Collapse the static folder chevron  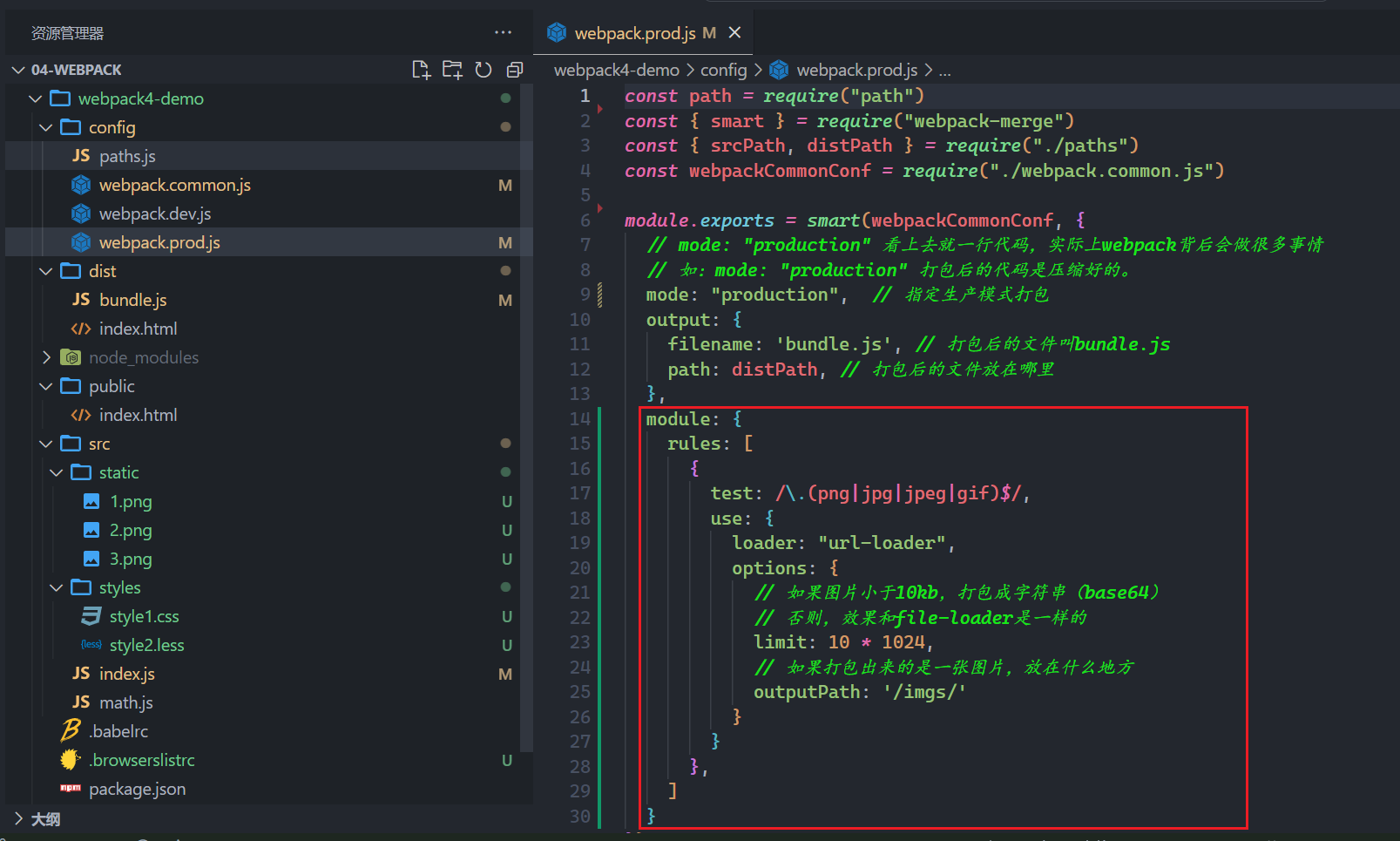pos(57,472)
